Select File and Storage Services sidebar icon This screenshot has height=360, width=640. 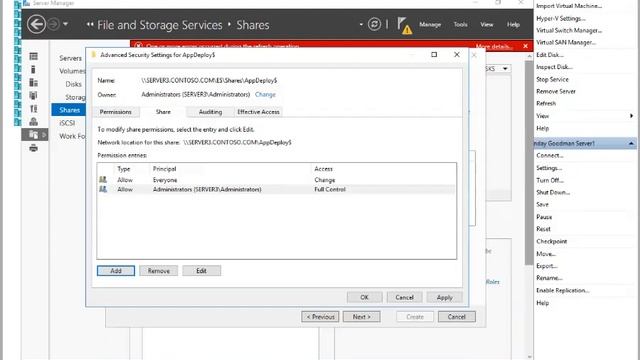tap(34, 134)
